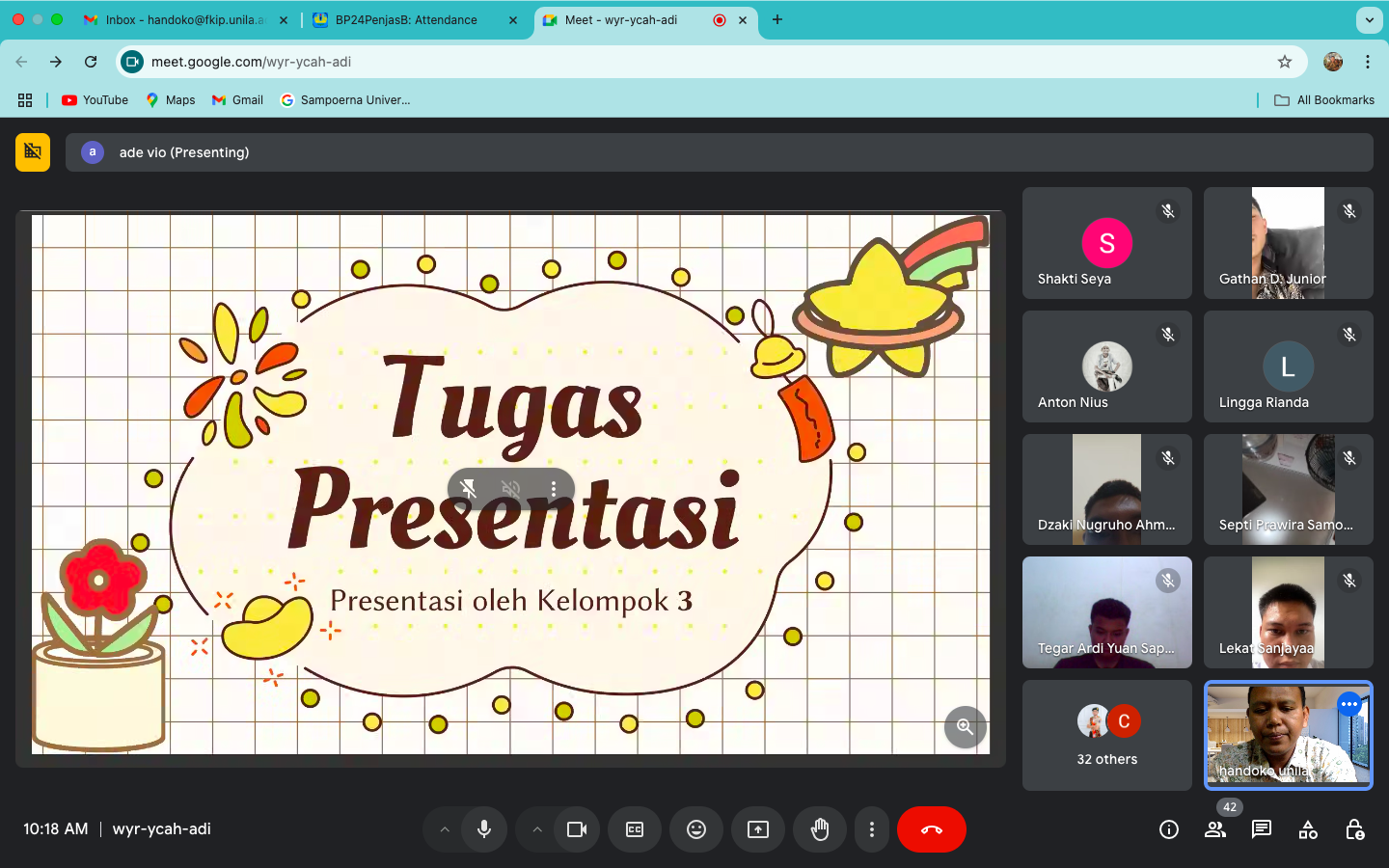Toggle the camera on or off

[577, 829]
